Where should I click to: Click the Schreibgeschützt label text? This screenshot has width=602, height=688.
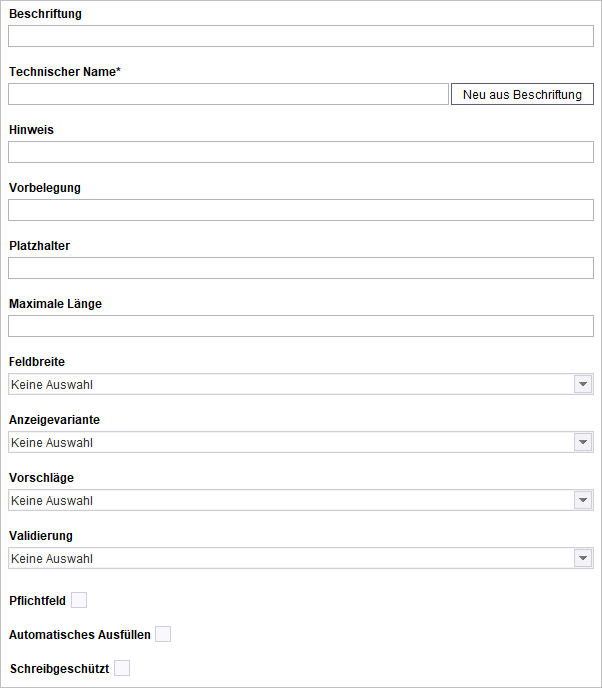[x=59, y=669]
